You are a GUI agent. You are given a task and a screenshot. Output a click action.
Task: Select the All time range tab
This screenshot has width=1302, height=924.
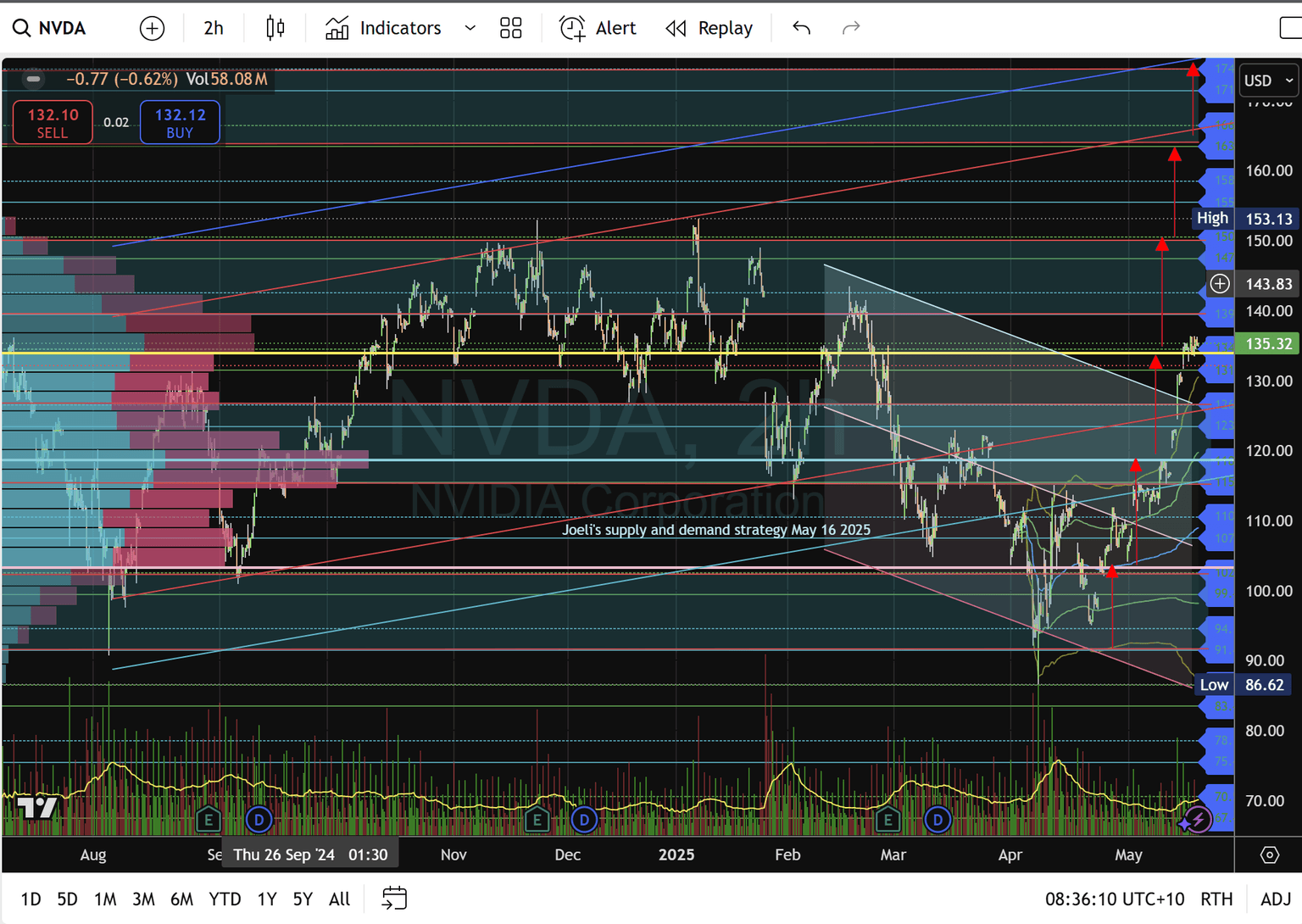[338, 899]
